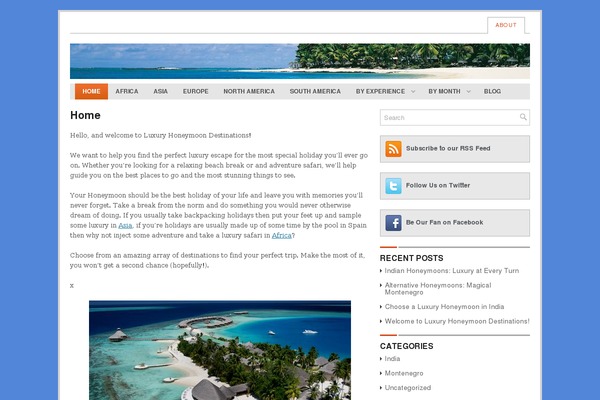Expand the By Month dropdown arrow
Viewport: 600px width, 400px height.
click(x=468, y=91)
